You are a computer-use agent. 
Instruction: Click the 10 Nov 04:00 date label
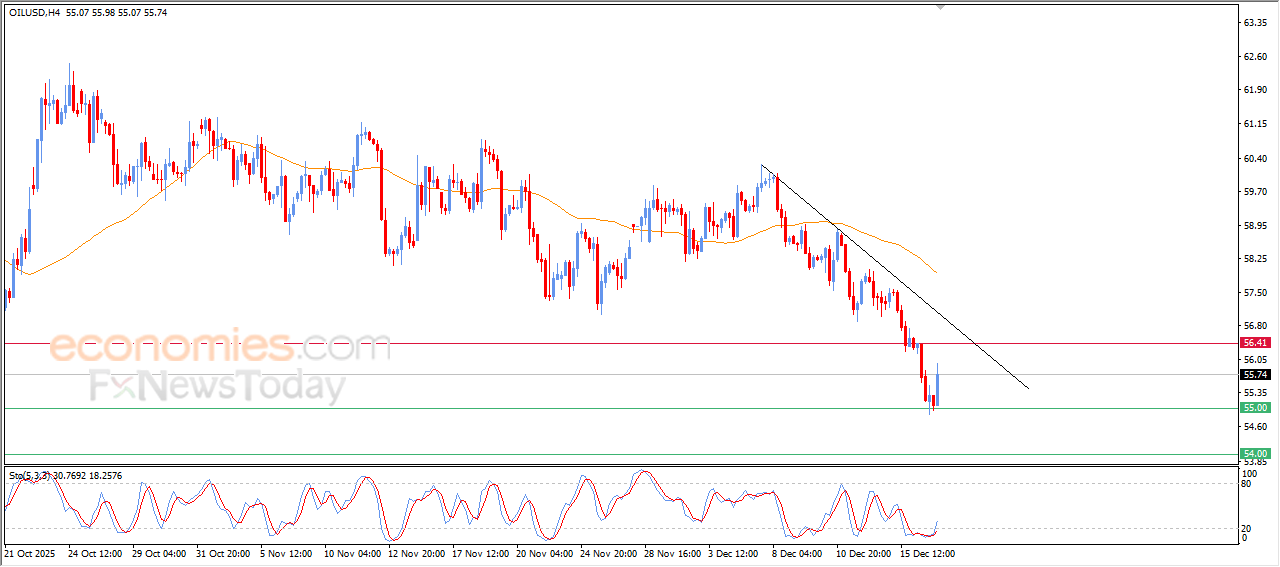click(351, 552)
